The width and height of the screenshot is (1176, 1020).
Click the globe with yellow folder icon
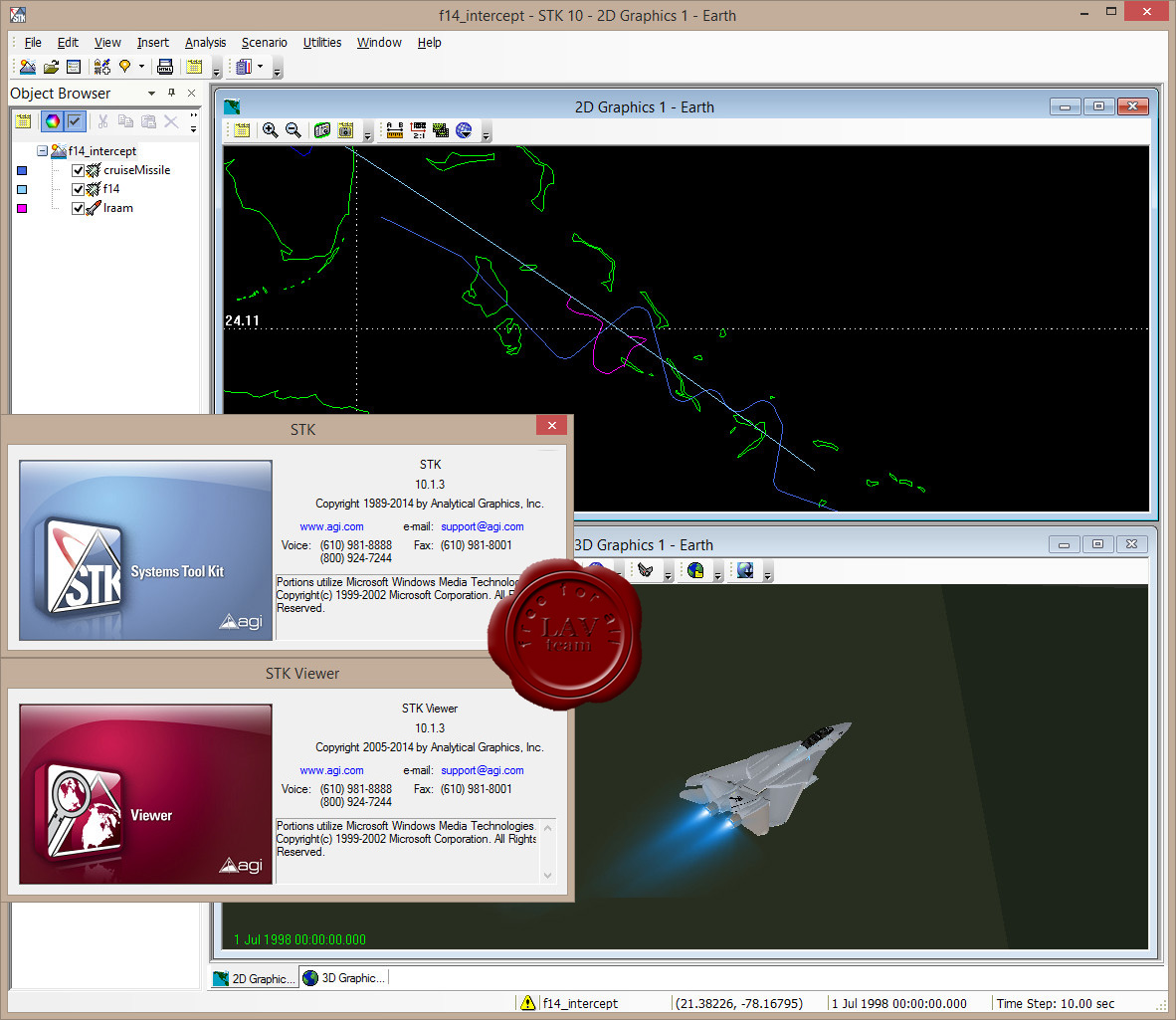(695, 571)
